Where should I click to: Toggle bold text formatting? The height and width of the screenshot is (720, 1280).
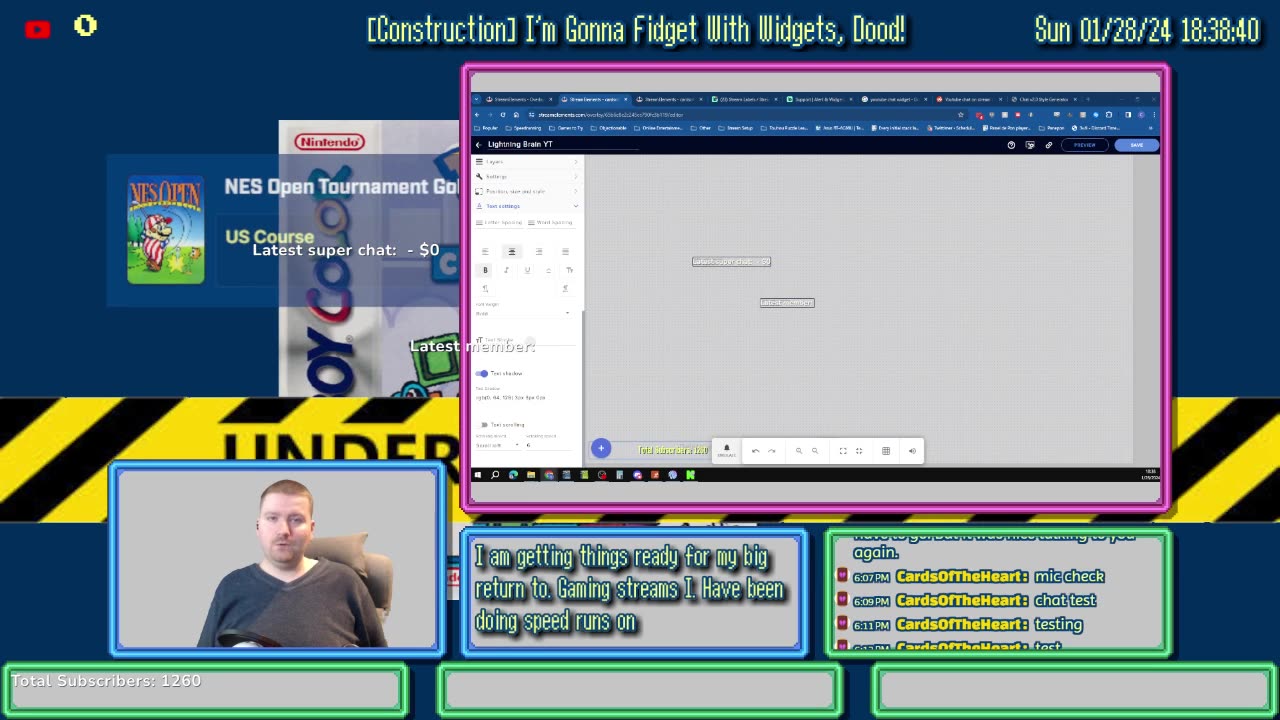[485, 270]
